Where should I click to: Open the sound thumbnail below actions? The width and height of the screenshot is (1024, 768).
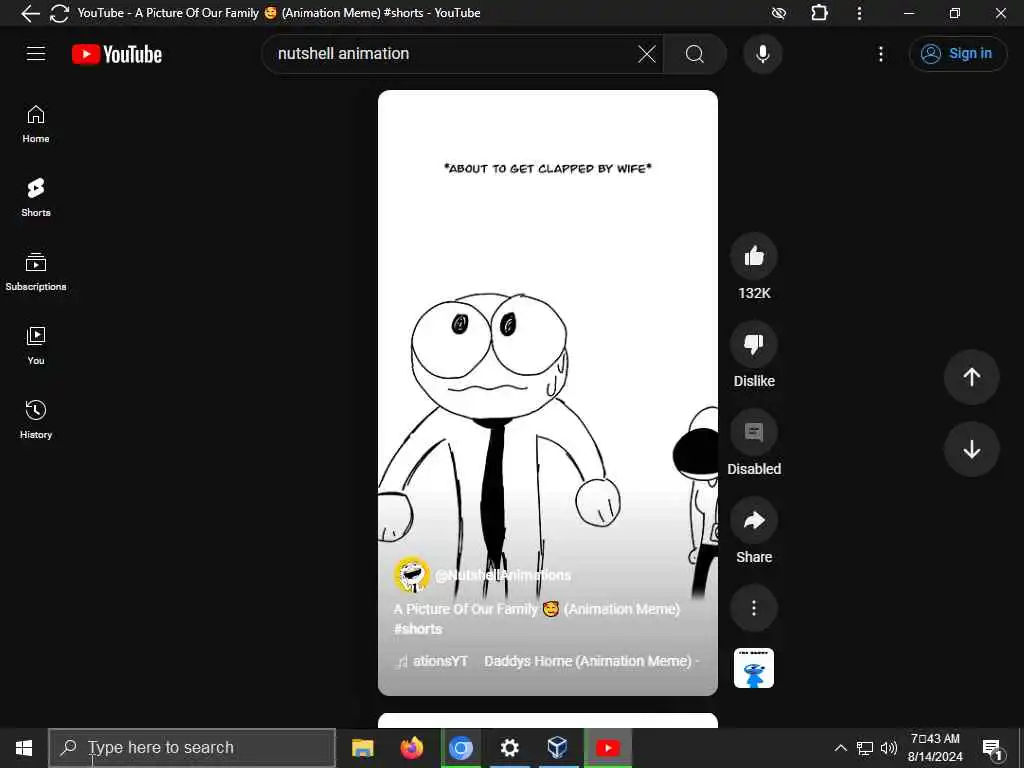754,668
